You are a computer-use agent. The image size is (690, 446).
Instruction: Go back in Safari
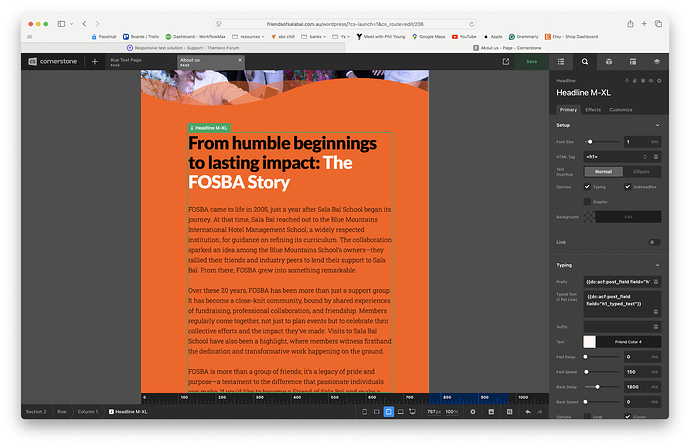pyautogui.click(x=84, y=24)
